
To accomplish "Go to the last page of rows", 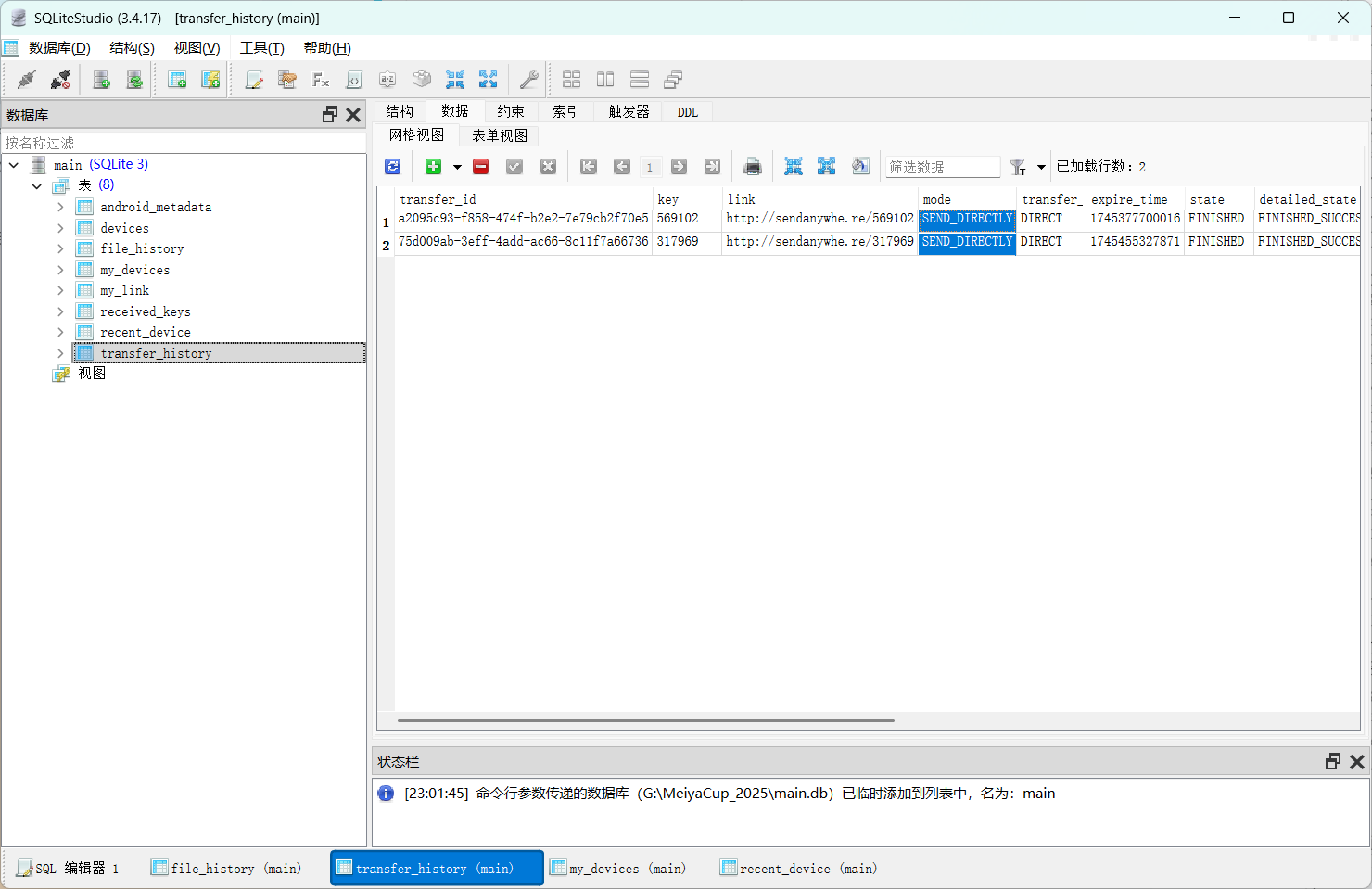I will coord(712,167).
